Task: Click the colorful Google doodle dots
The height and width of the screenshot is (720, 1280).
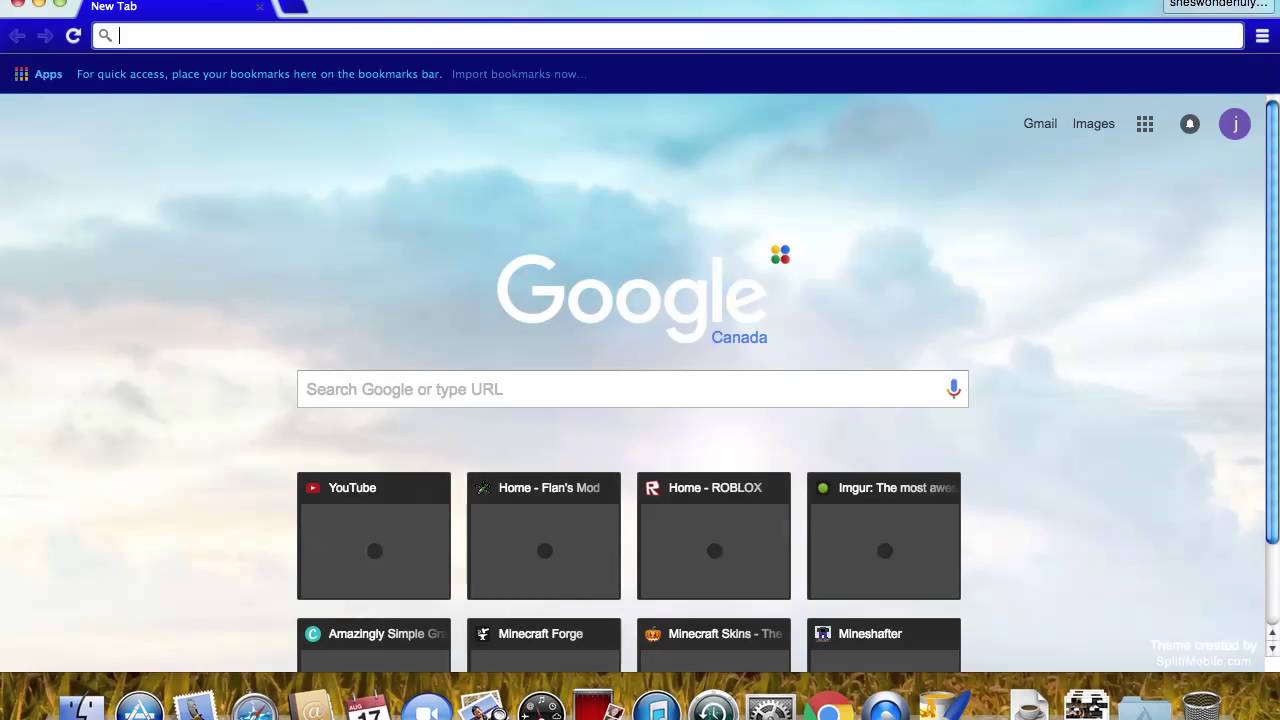Action: point(780,255)
